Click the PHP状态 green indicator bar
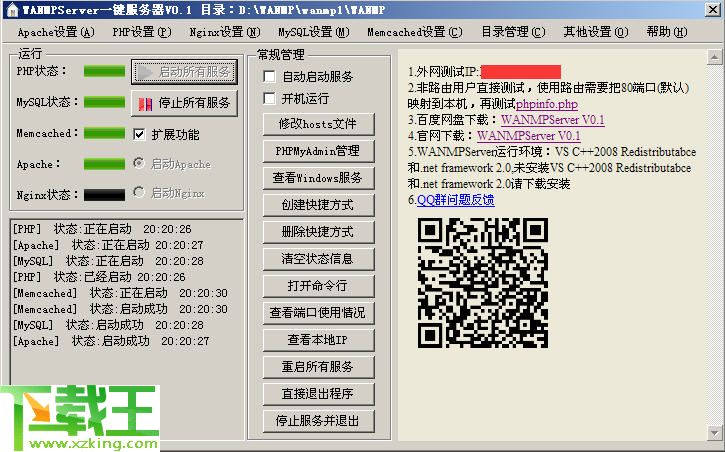This screenshot has width=725, height=452. click(104, 71)
